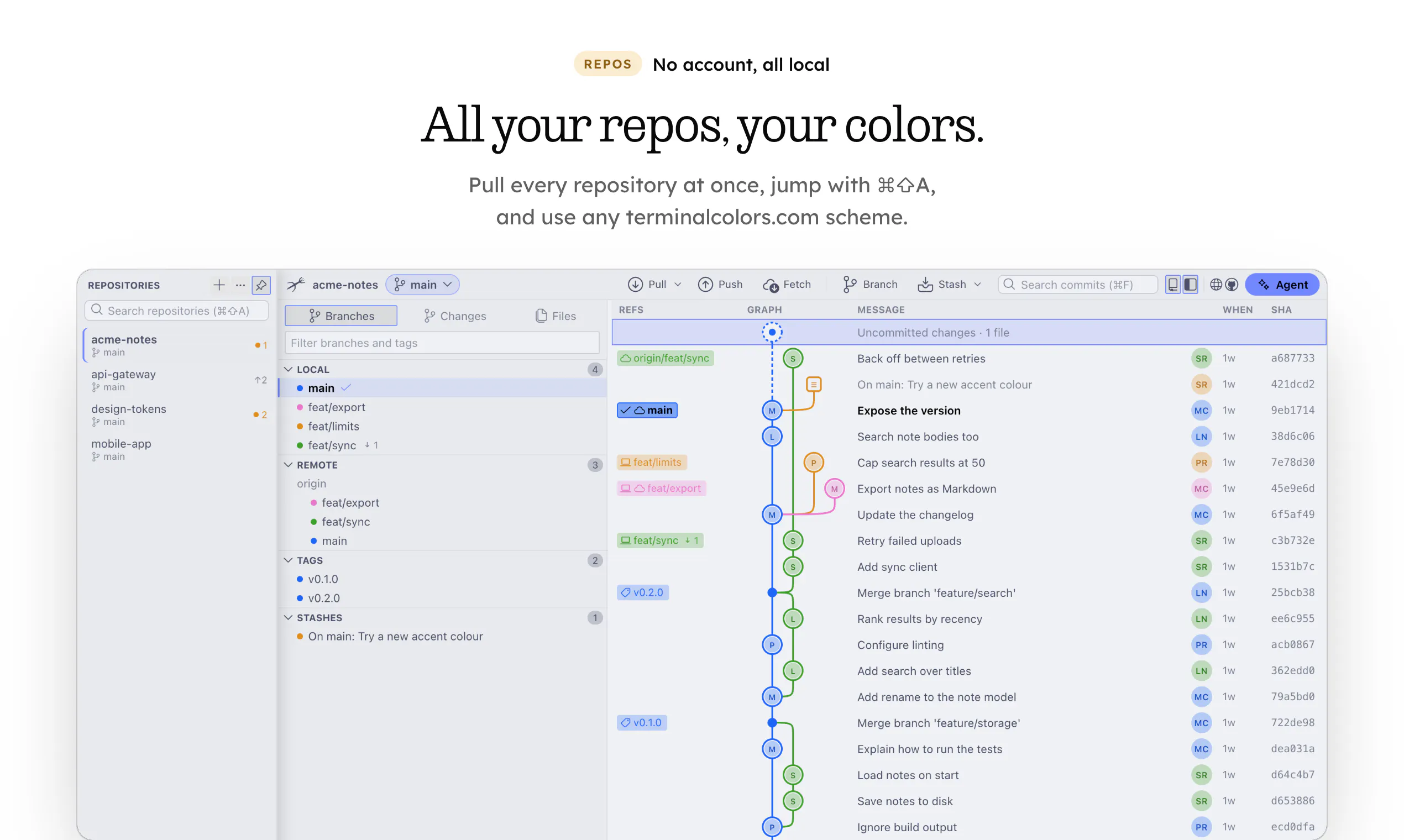Toggle the bottom panel layout icon

pos(1173,284)
